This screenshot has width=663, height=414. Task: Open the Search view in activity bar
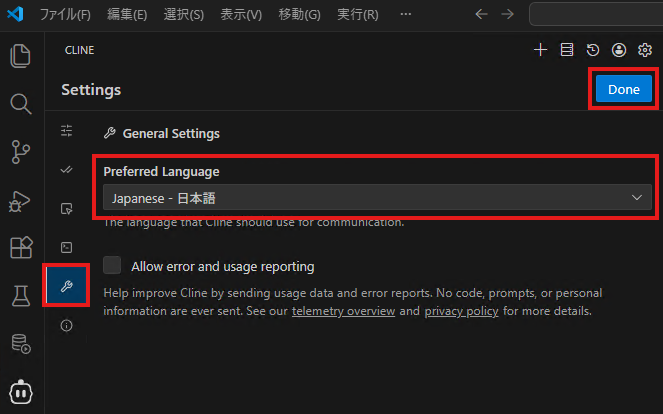[x=20, y=104]
